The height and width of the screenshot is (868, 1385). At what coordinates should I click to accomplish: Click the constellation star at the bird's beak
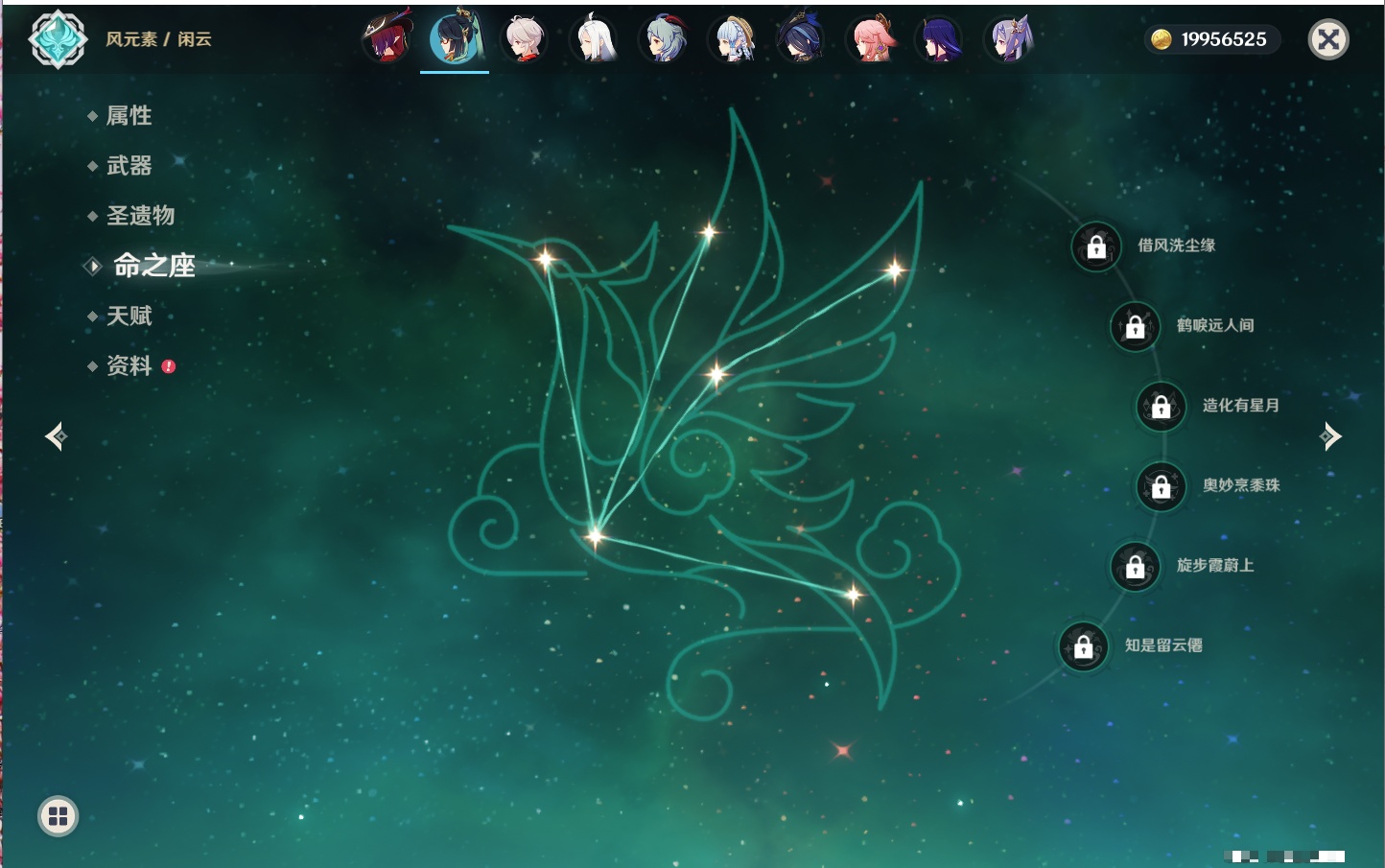pyautogui.click(x=545, y=259)
